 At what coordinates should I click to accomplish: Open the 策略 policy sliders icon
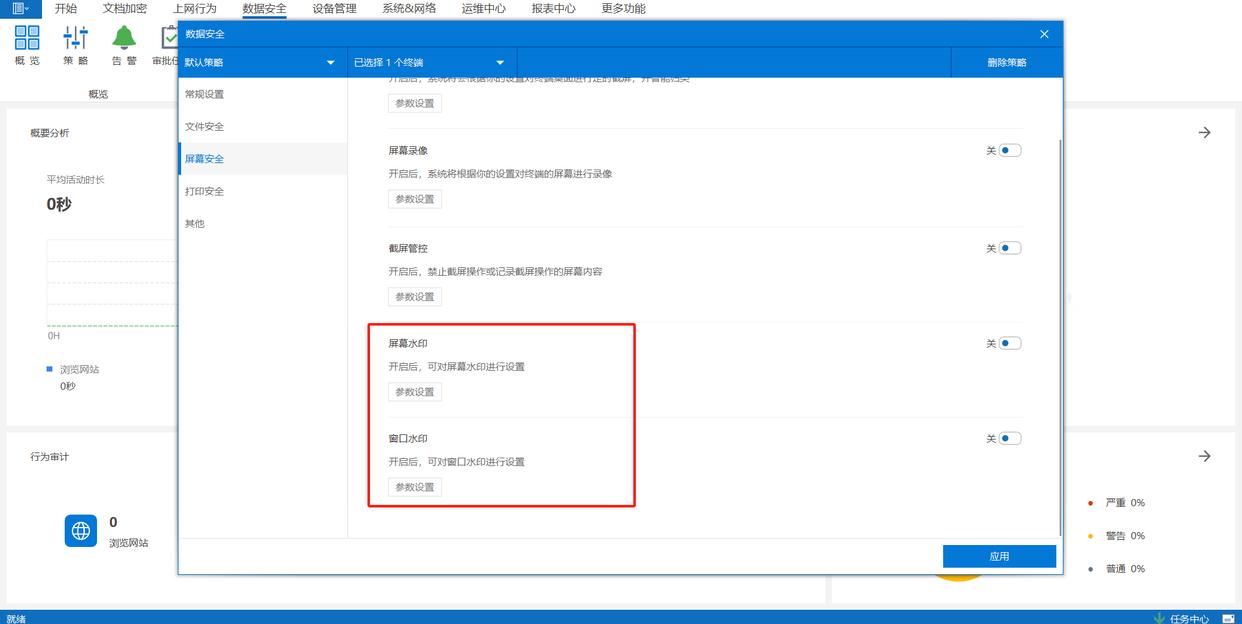(x=75, y=38)
